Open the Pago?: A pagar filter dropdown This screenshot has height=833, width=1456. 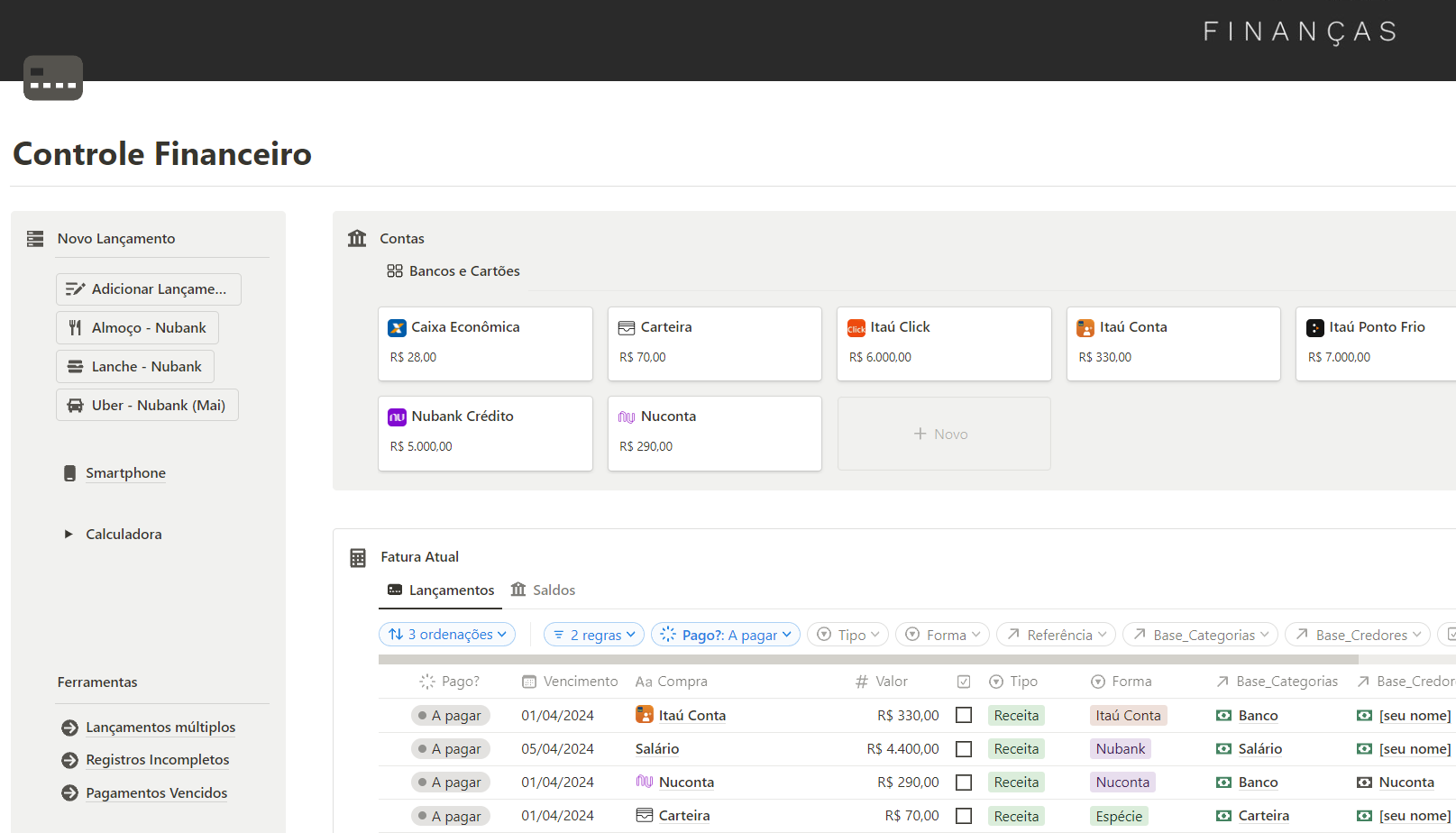pos(726,635)
